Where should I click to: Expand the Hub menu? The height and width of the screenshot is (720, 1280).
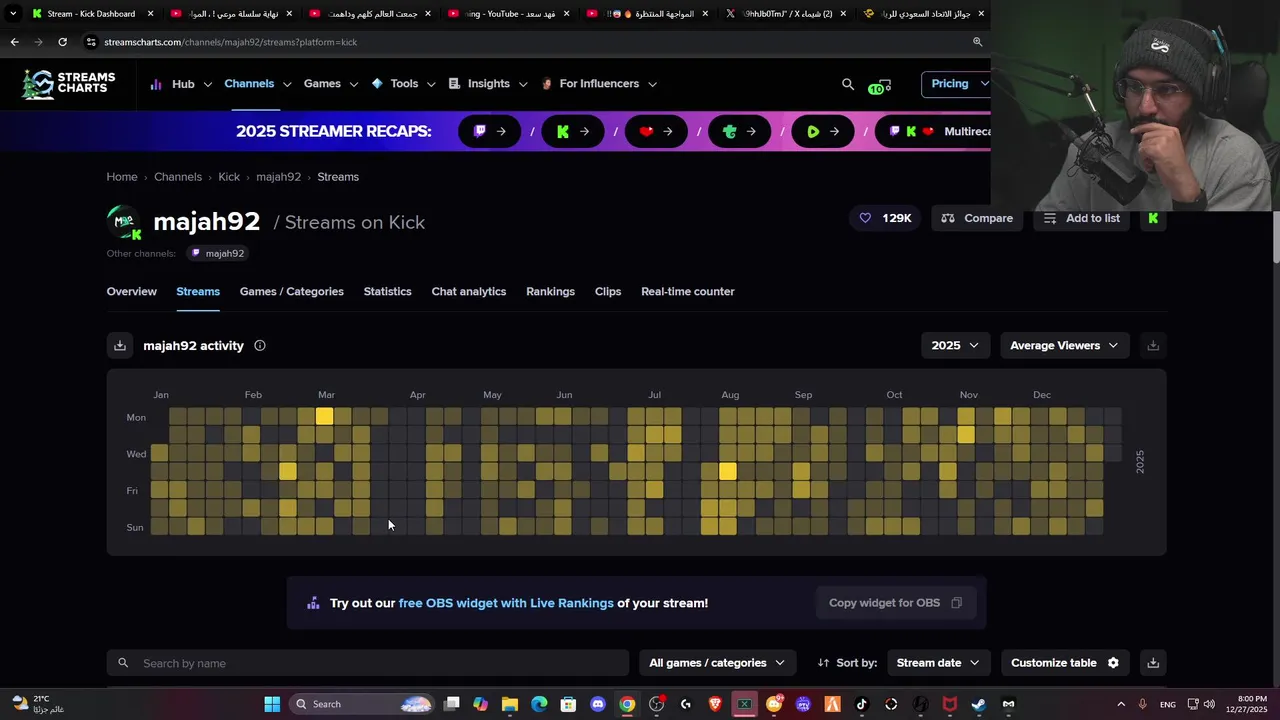[181, 84]
